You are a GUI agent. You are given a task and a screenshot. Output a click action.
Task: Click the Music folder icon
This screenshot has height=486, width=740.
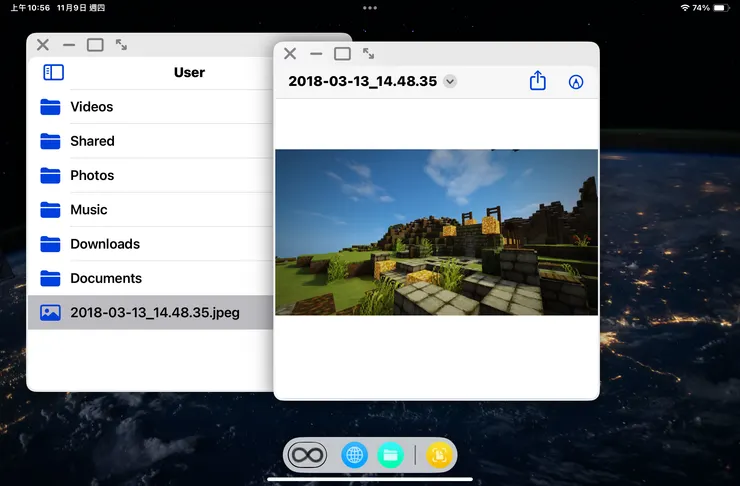click(50, 209)
